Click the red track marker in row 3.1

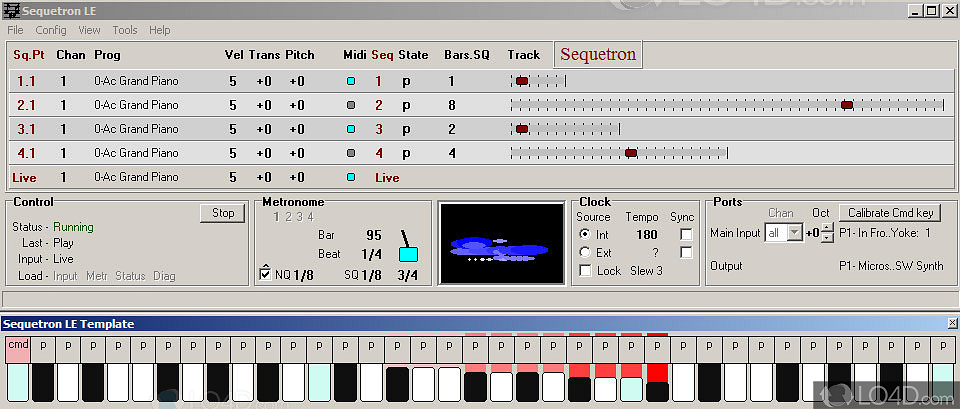tap(522, 129)
